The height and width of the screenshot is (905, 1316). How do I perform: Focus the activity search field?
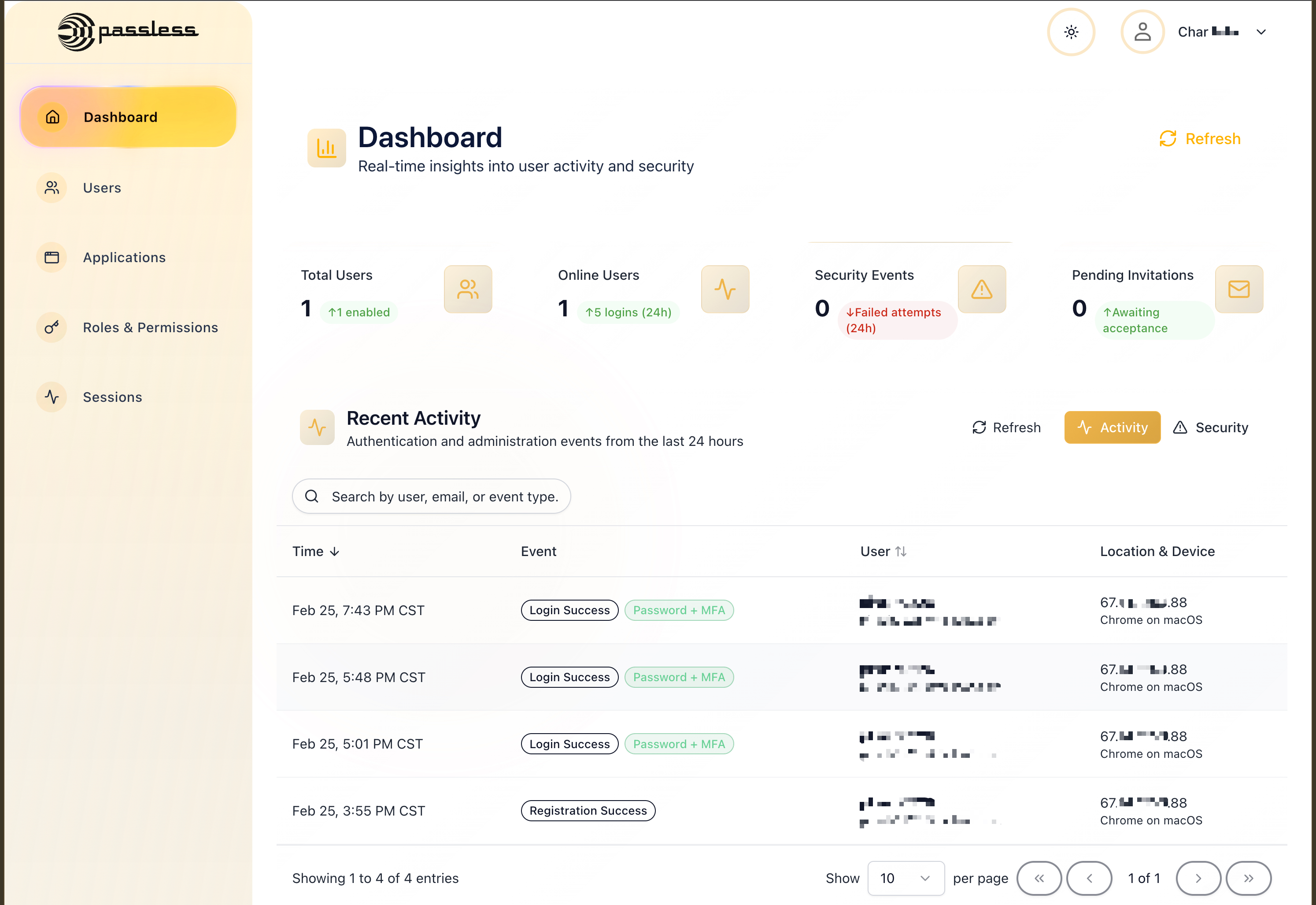[x=431, y=497]
